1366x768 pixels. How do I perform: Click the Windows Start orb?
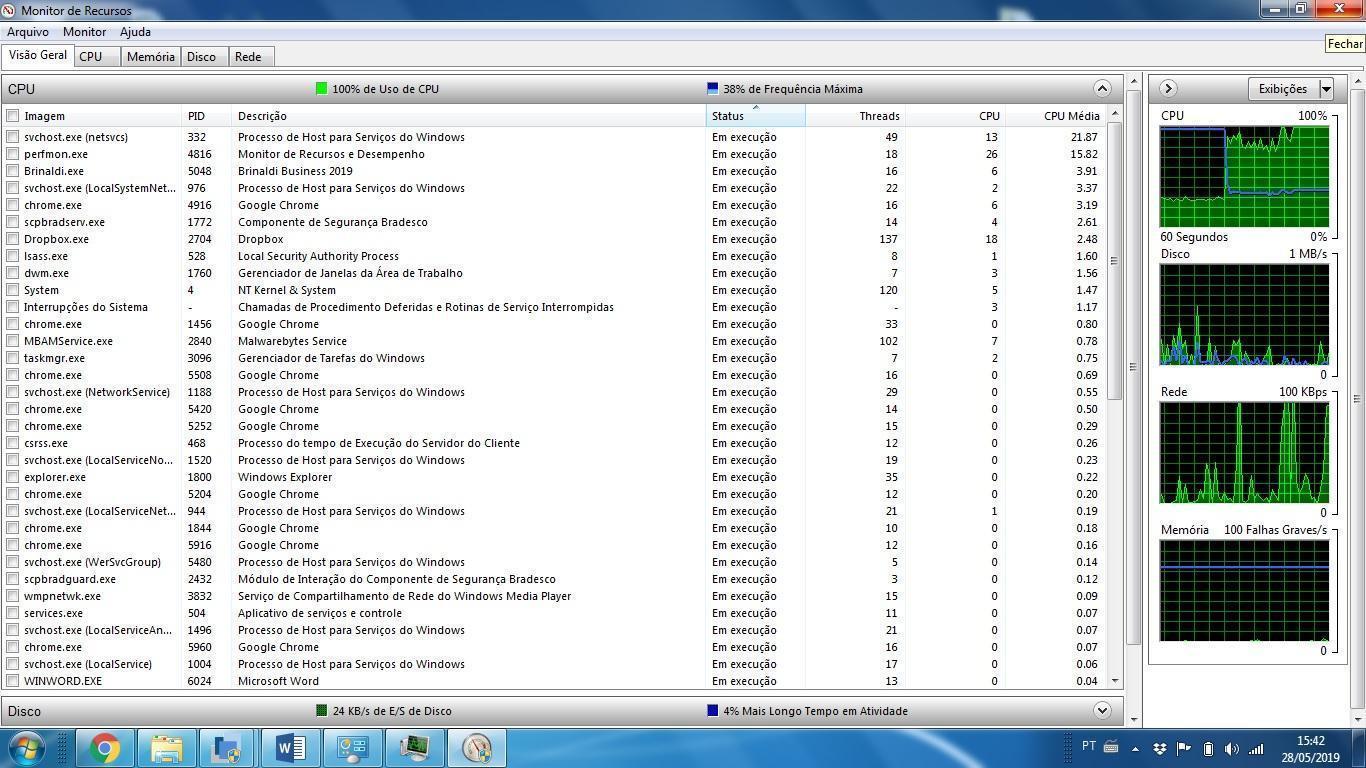27,748
